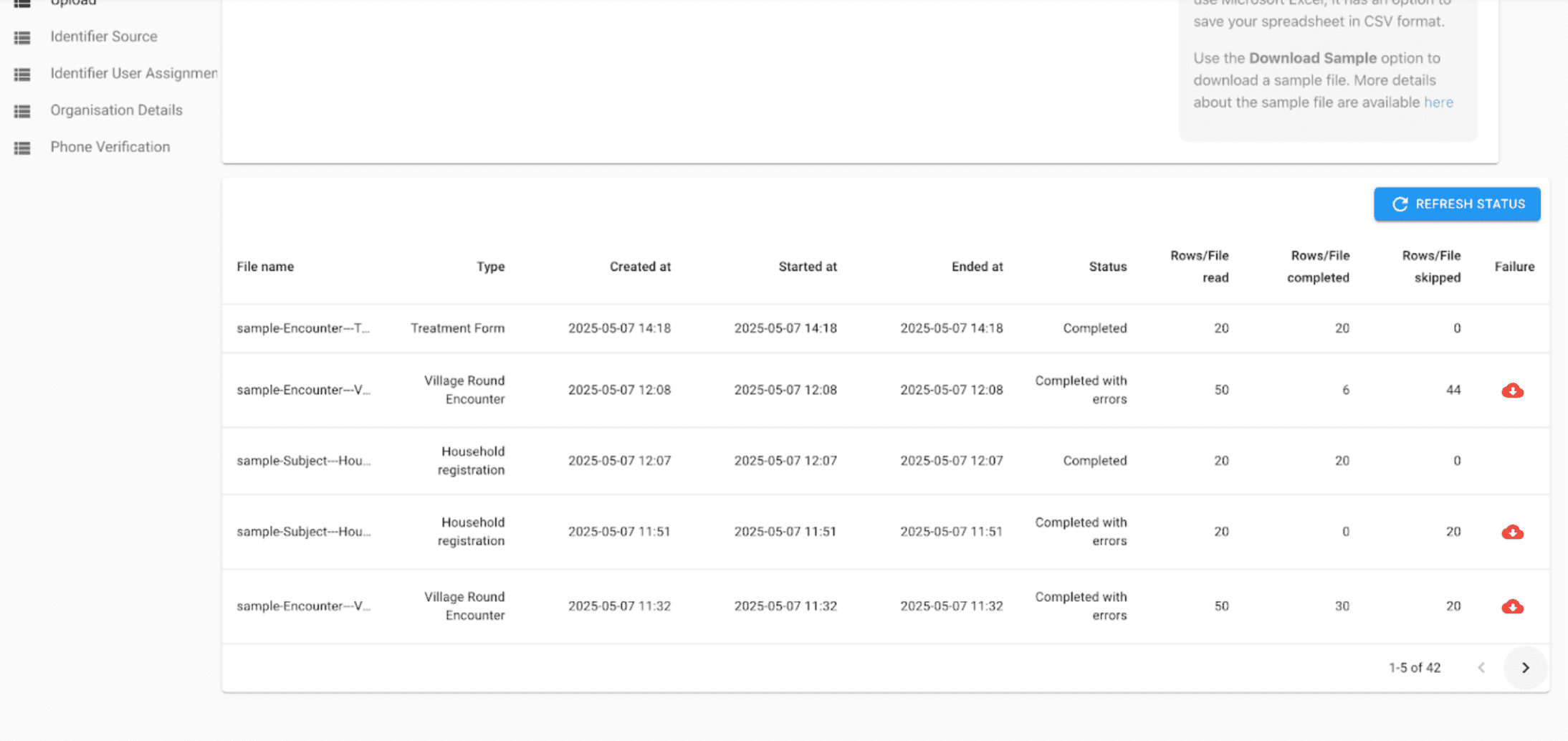Open Organisation Details menu item
The image size is (1568, 741).
116,110
